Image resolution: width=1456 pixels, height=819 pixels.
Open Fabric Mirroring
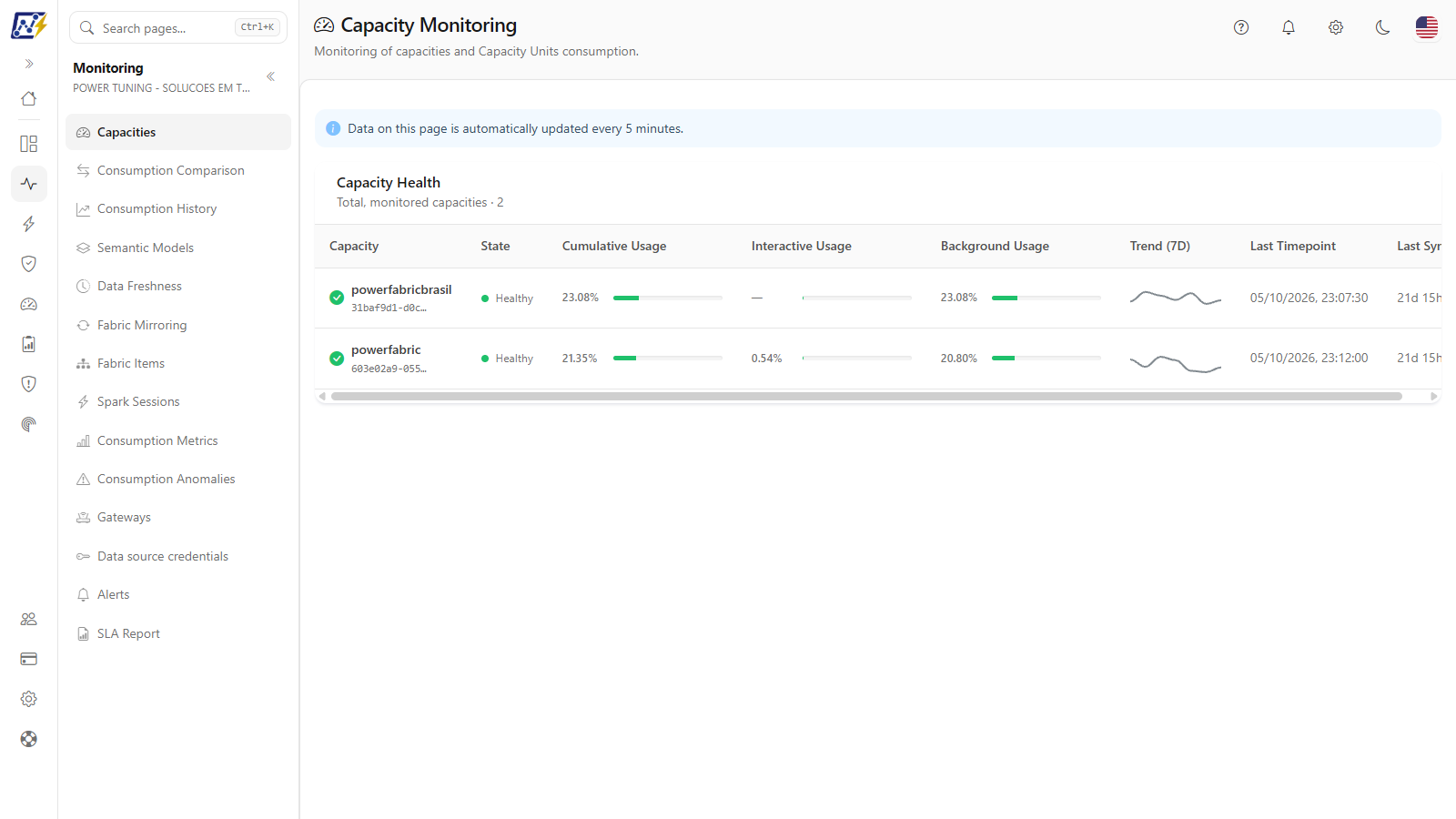pos(178,325)
